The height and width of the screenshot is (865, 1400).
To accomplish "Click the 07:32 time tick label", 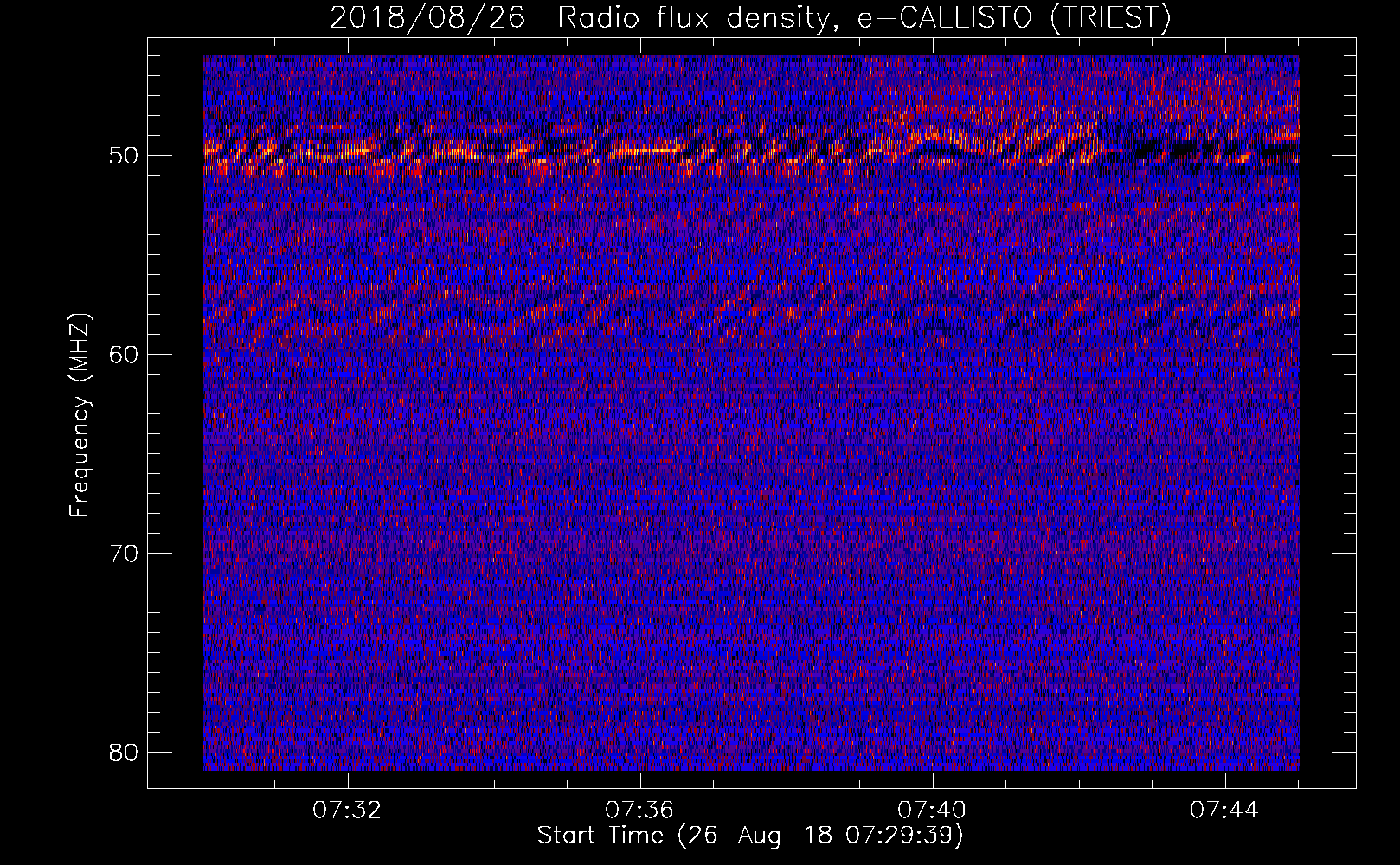I will [348, 811].
